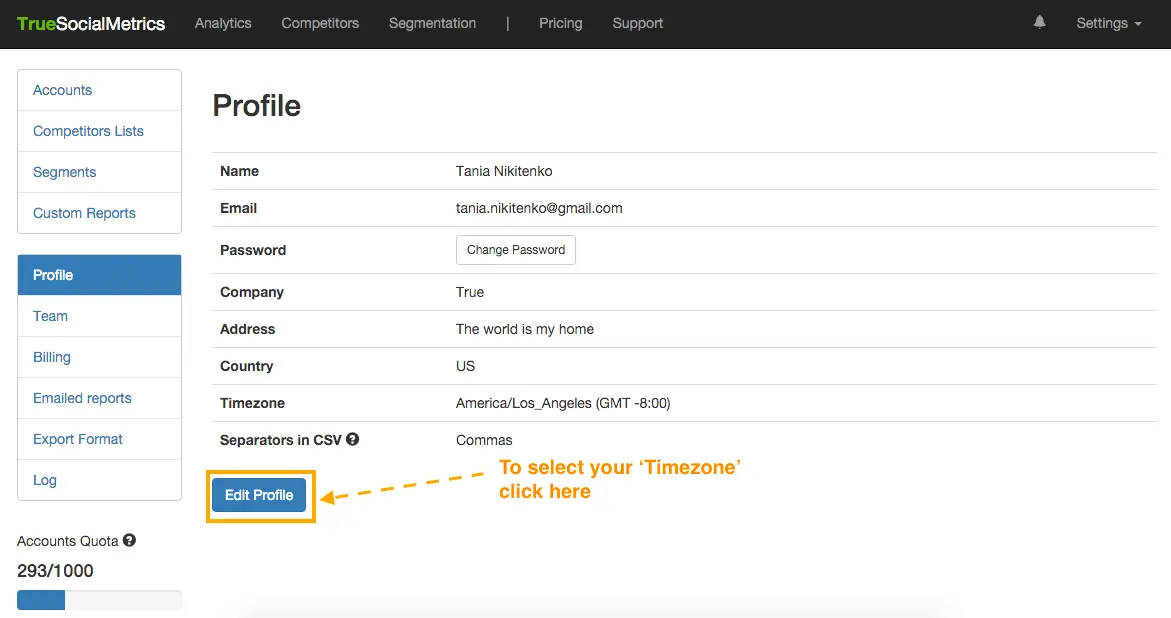Open Competitors Lists in sidebar
This screenshot has width=1171, height=618.
pos(88,131)
